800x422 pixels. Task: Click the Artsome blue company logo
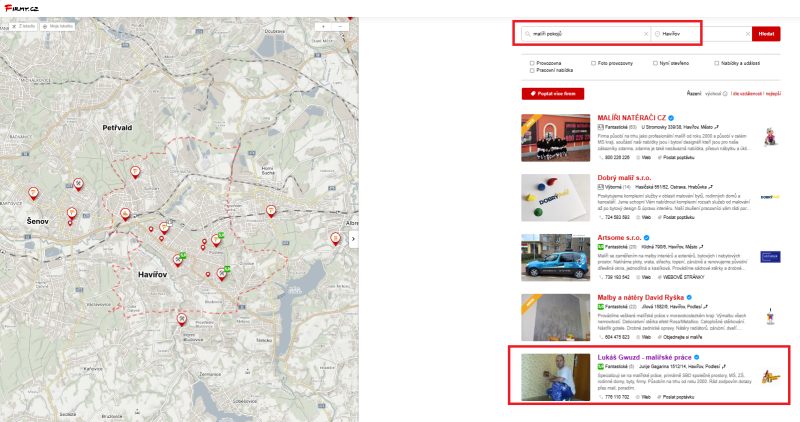(770, 257)
